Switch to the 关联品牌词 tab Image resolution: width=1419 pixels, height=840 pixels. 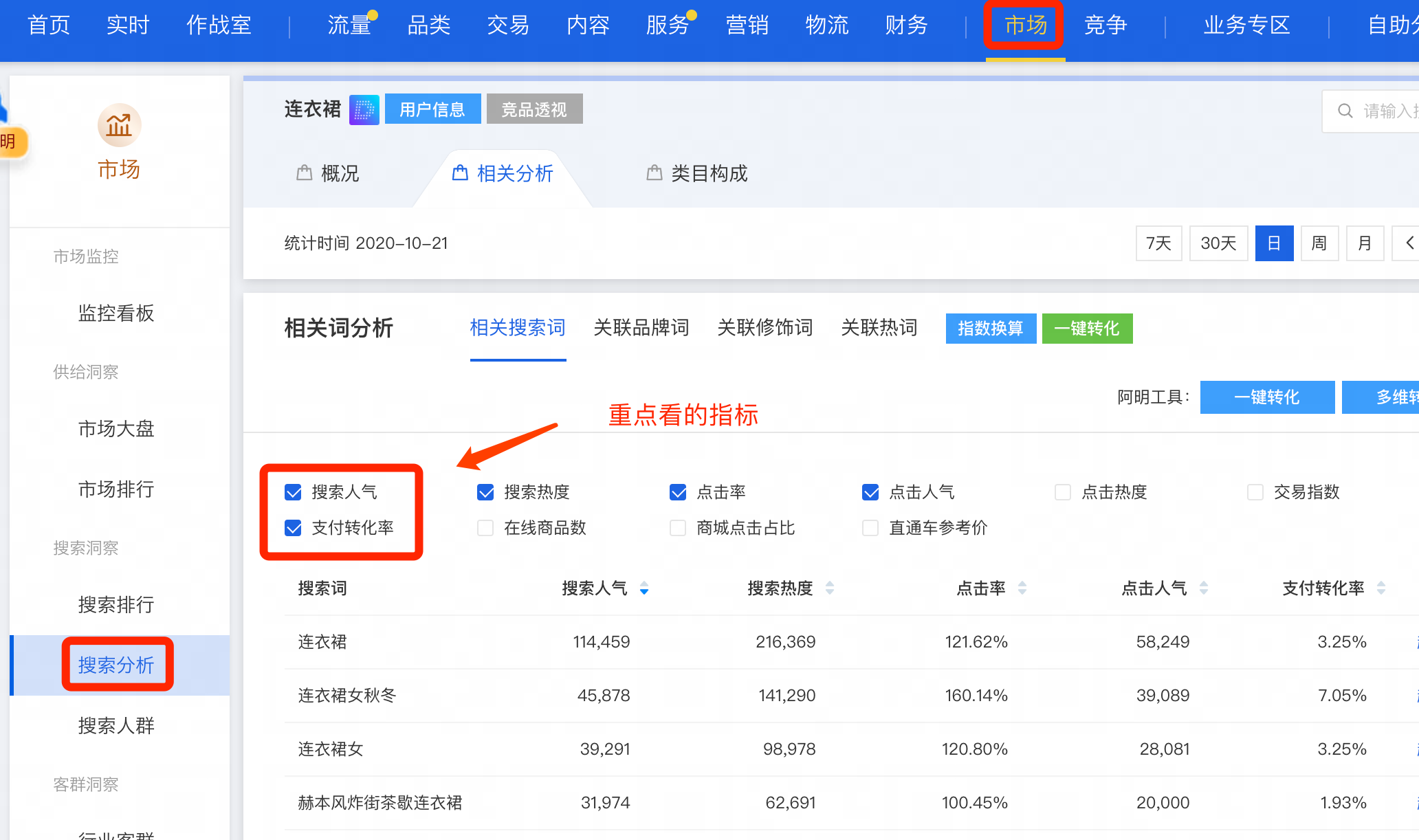point(641,328)
